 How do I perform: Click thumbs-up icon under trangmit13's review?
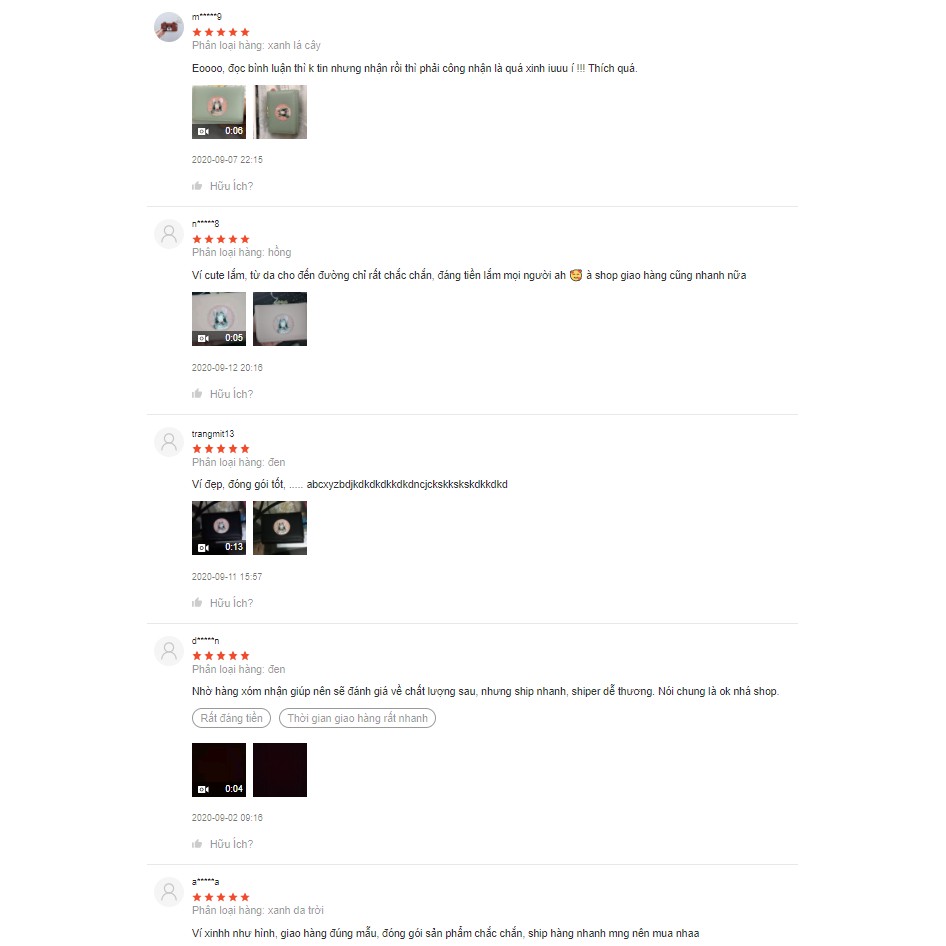tap(197, 603)
